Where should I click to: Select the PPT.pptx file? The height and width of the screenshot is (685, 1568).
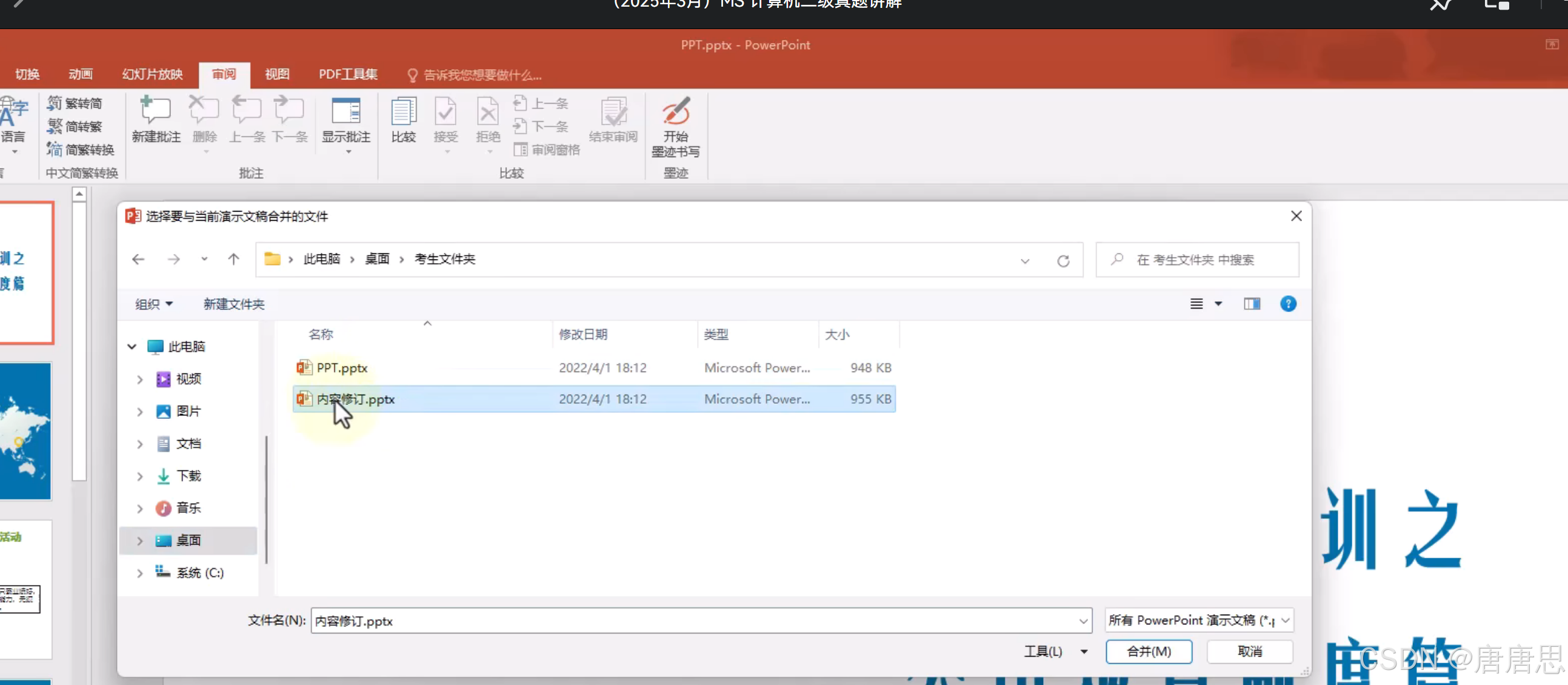click(342, 368)
